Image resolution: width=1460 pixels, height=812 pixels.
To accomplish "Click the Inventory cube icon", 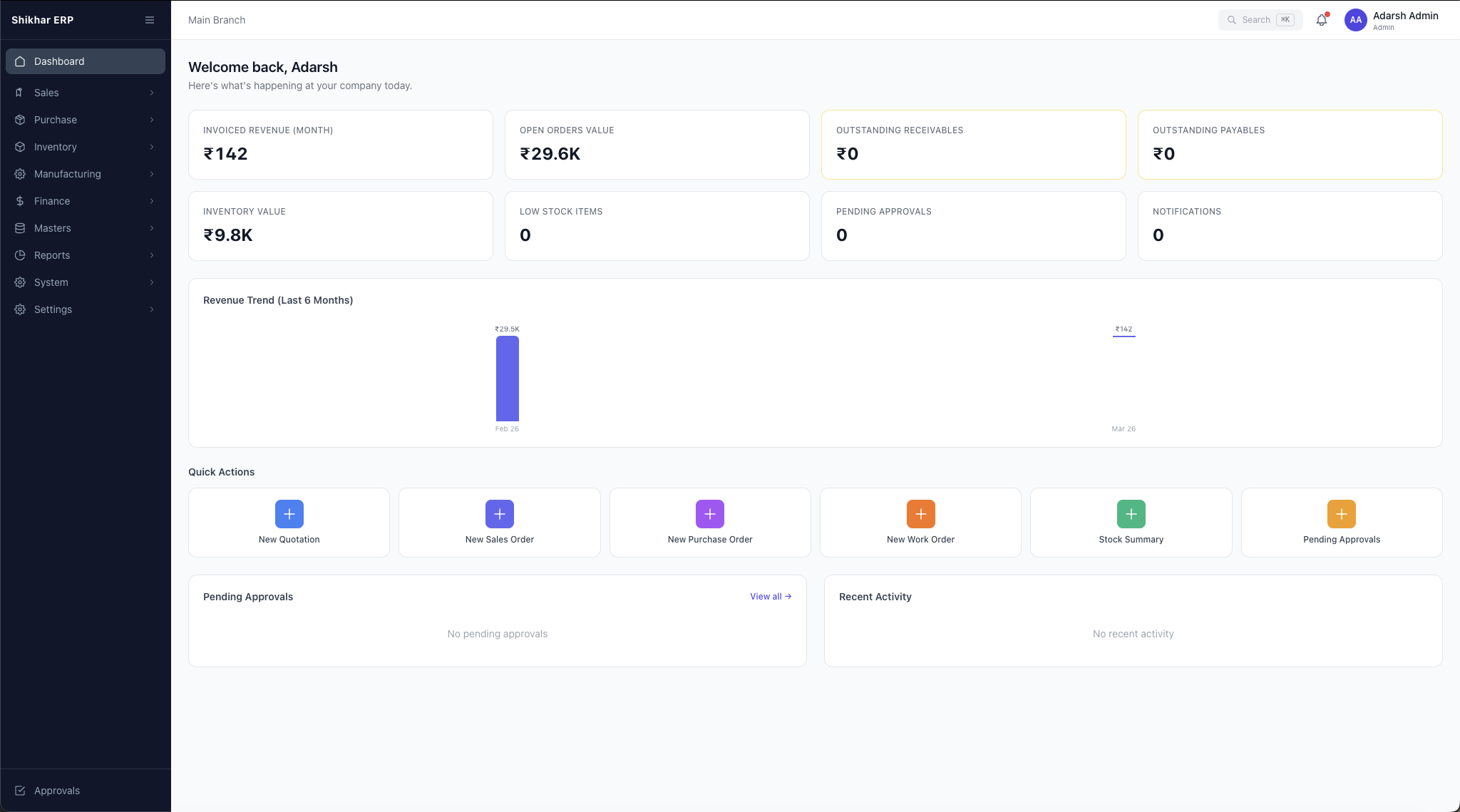I will point(20,147).
